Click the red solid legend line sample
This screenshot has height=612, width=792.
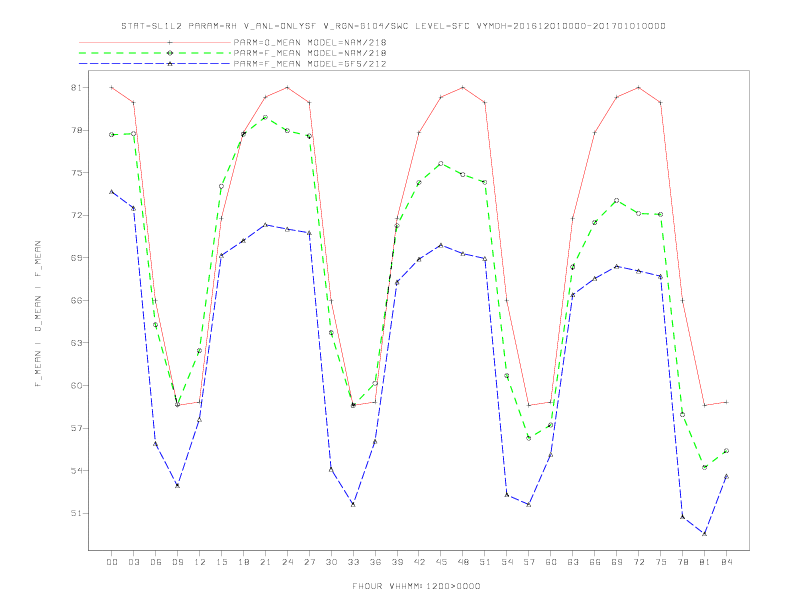[155, 42]
